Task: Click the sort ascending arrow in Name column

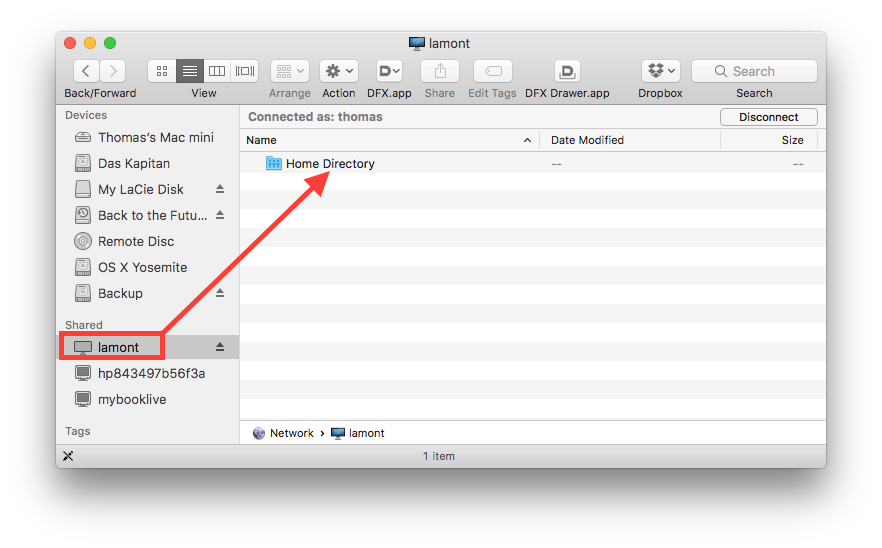Action: click(527, 140)
